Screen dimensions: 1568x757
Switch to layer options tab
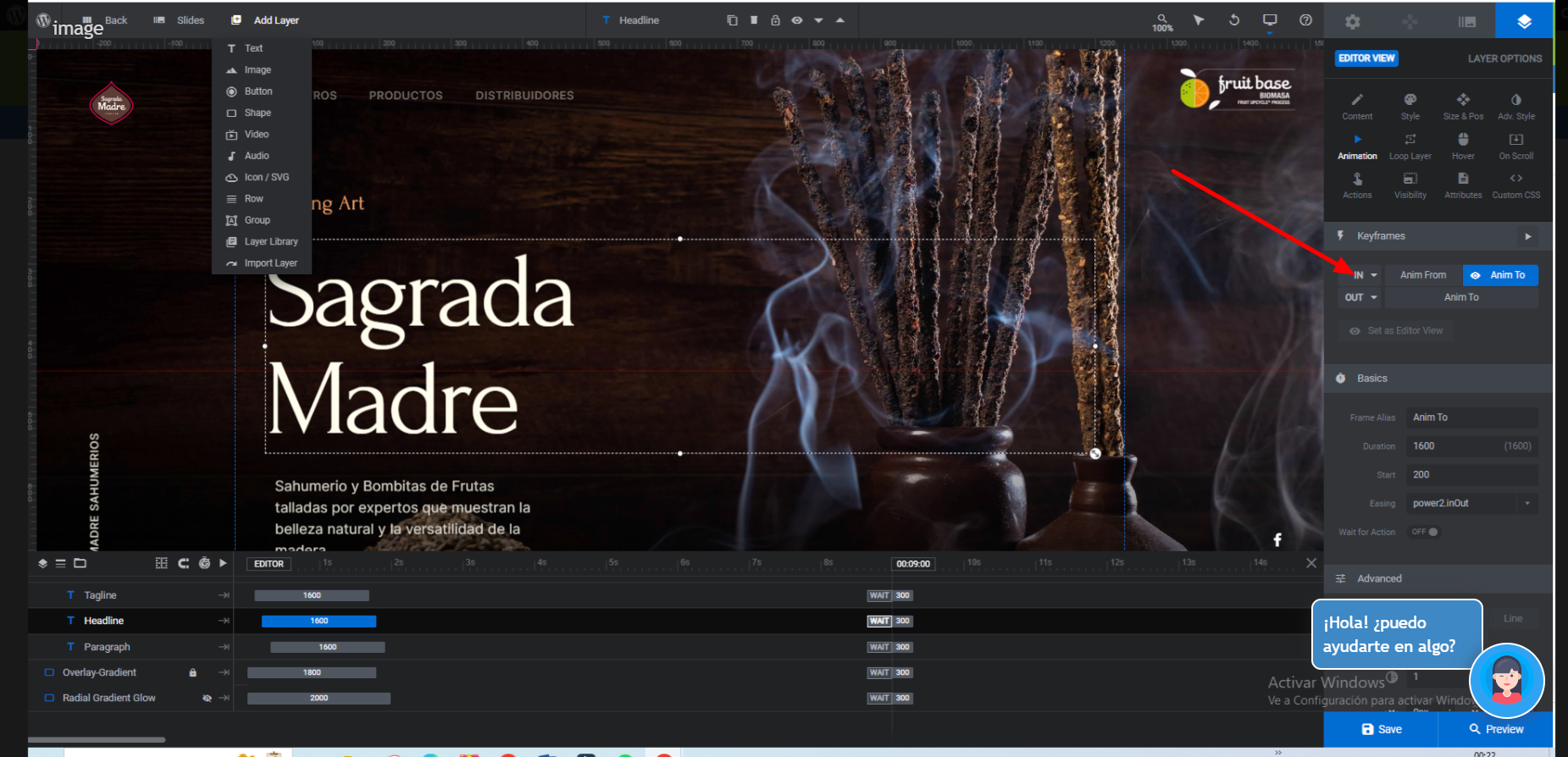click(1524, 21)
